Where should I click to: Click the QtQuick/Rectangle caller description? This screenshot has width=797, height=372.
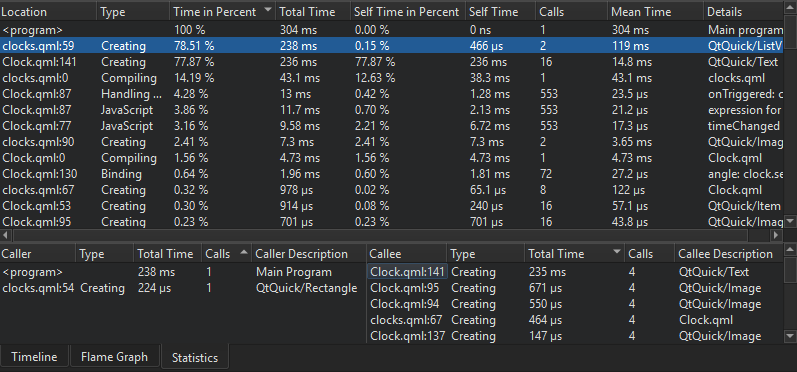[x=306, y=288]
